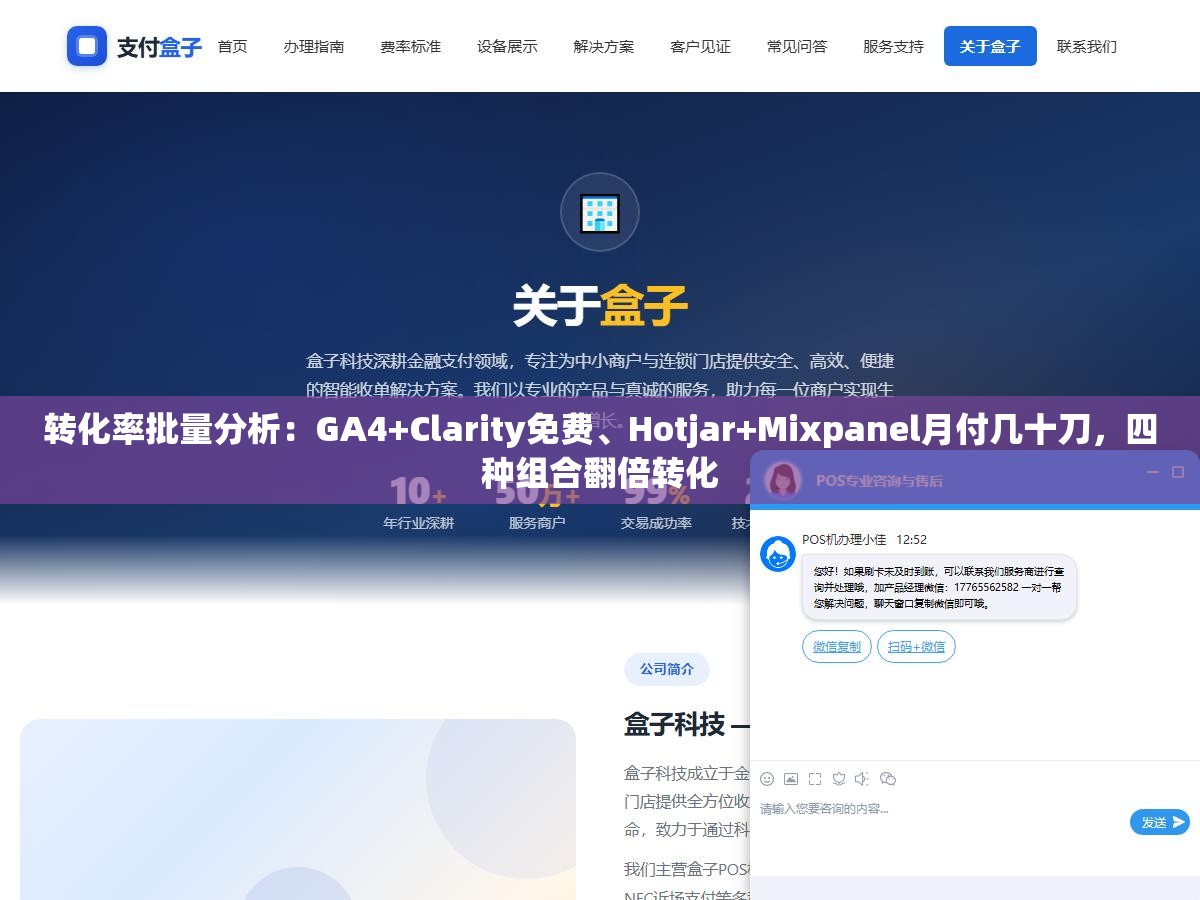Viewport: 1200px width, 900px height.
Task: Open the 客户见证 page
Action: coord(700,46)
